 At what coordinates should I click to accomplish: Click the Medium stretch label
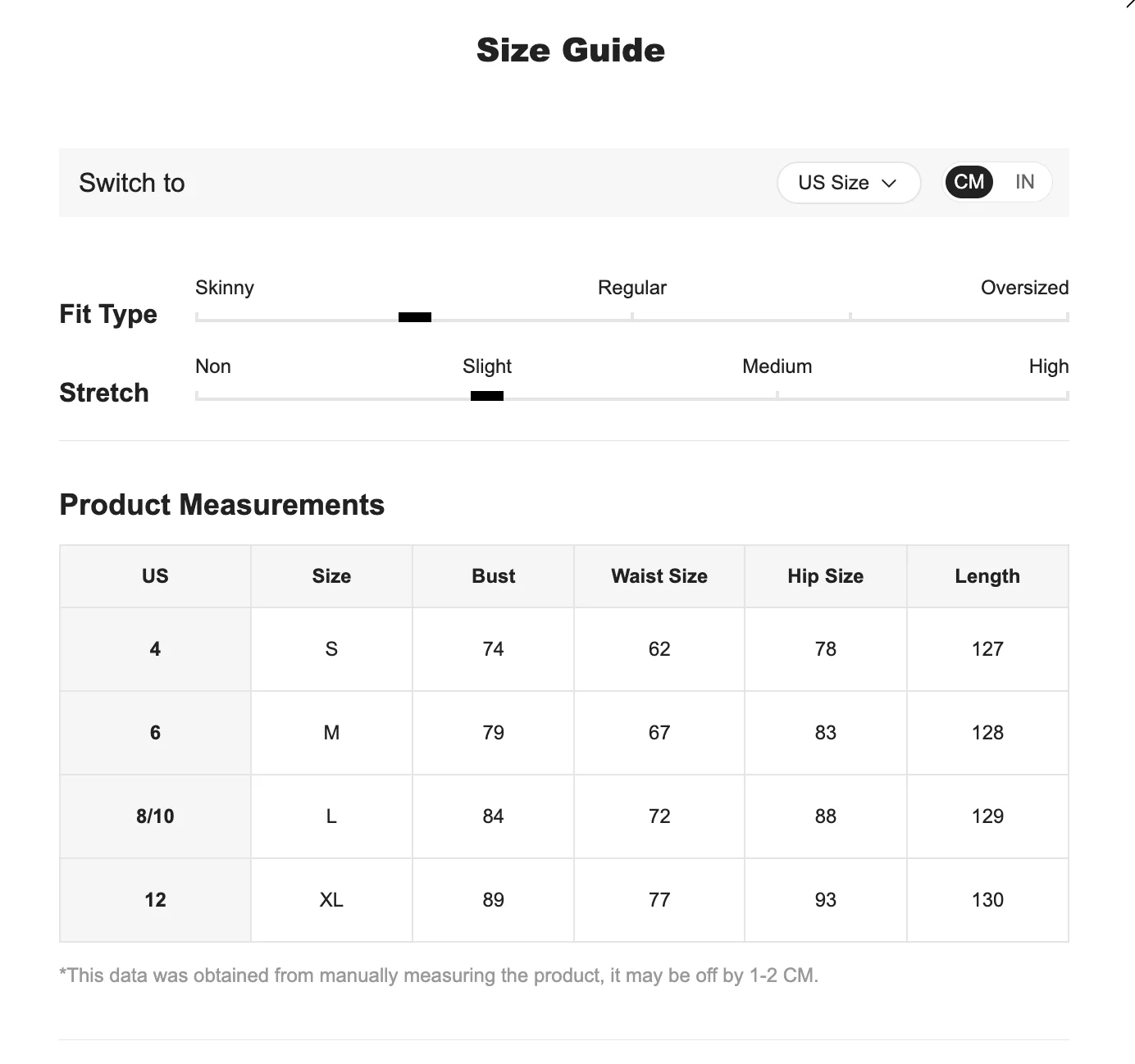tap(777, 366)
